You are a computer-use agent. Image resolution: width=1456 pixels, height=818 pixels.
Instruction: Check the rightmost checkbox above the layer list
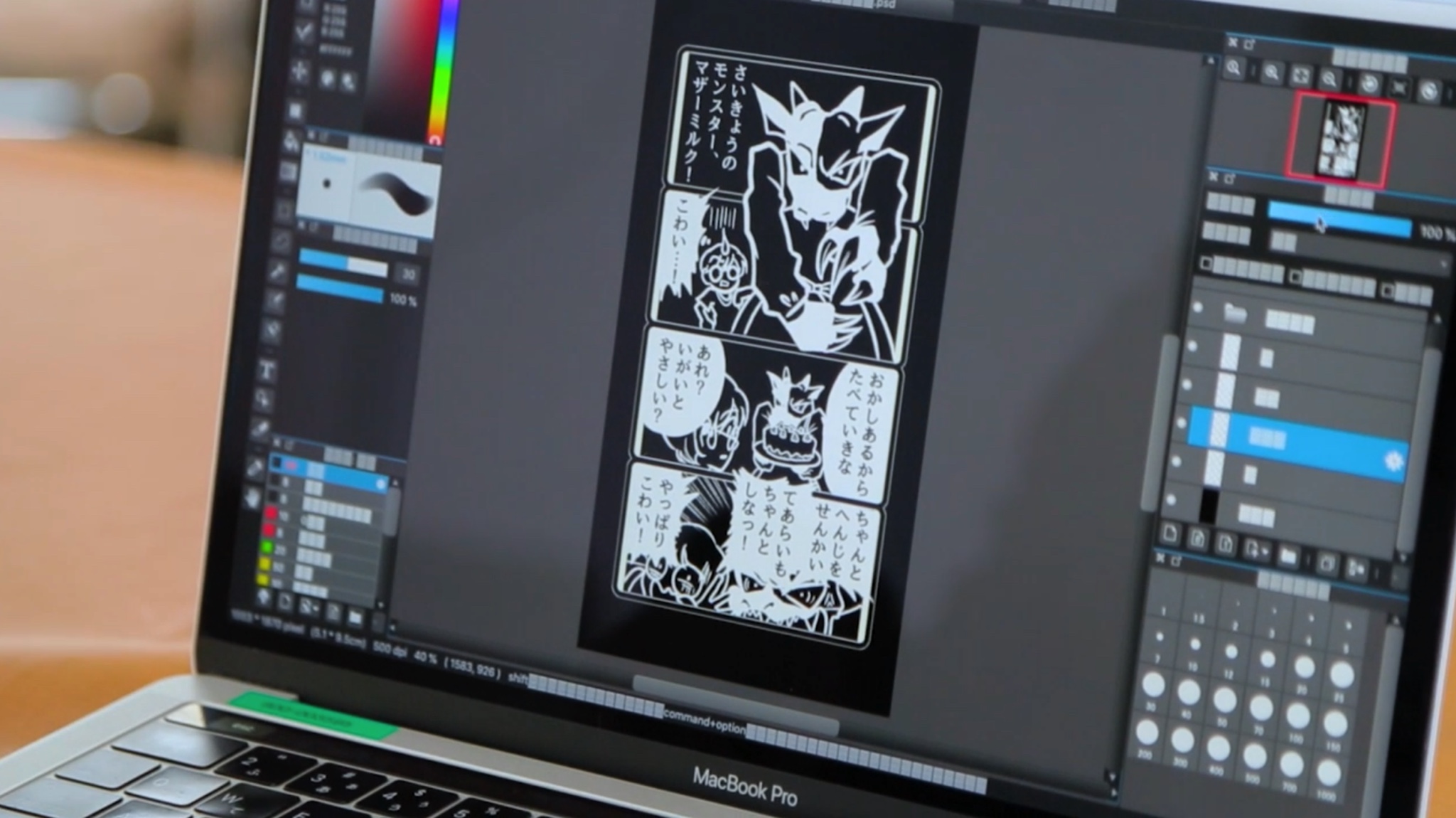[x=1388, y=291]
